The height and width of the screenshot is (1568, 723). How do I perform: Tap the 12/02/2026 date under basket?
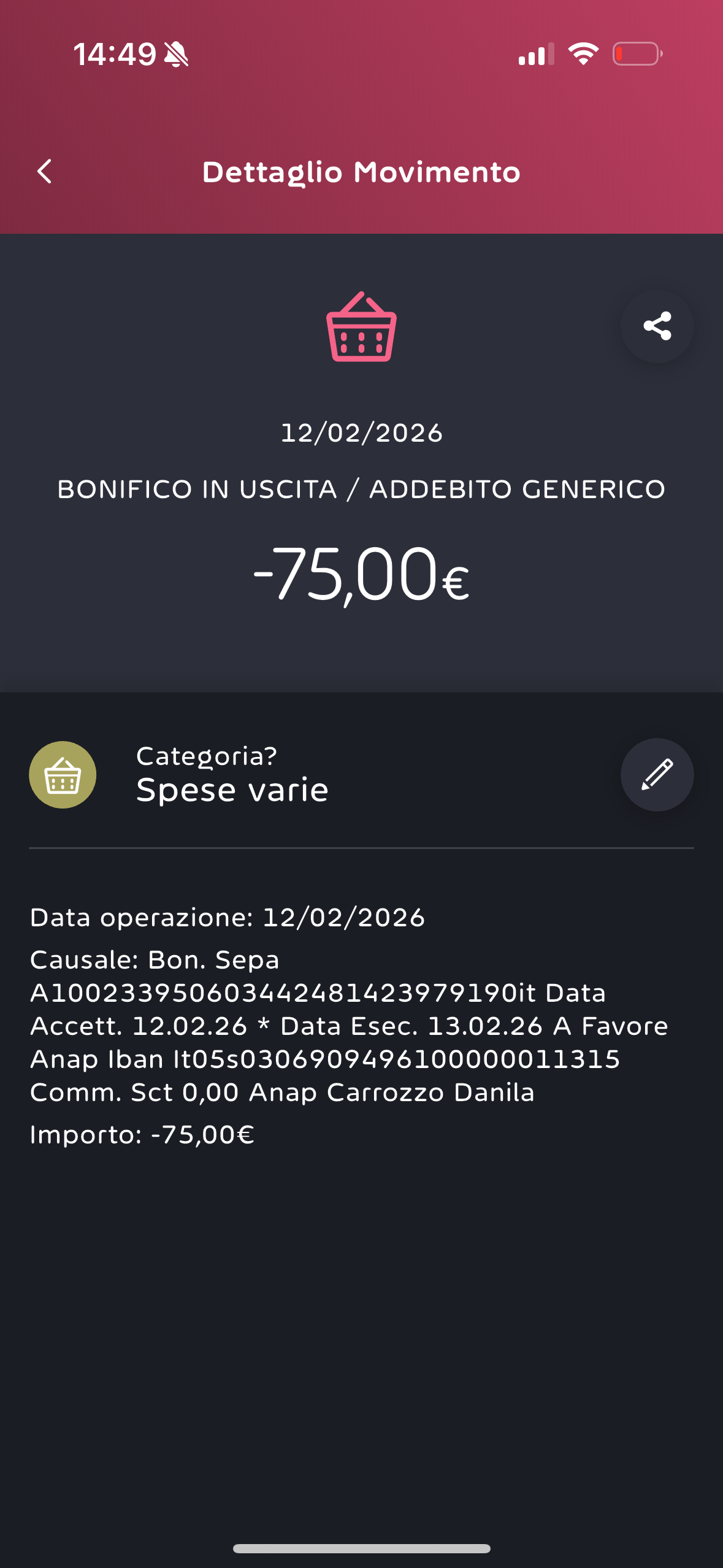[361, 433]
